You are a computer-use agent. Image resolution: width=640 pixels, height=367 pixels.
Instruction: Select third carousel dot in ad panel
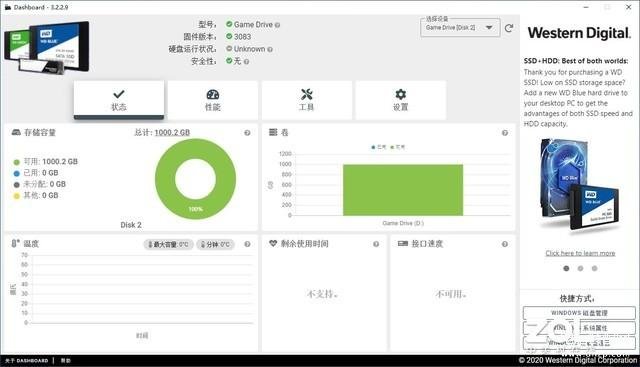tap(594, 268)
